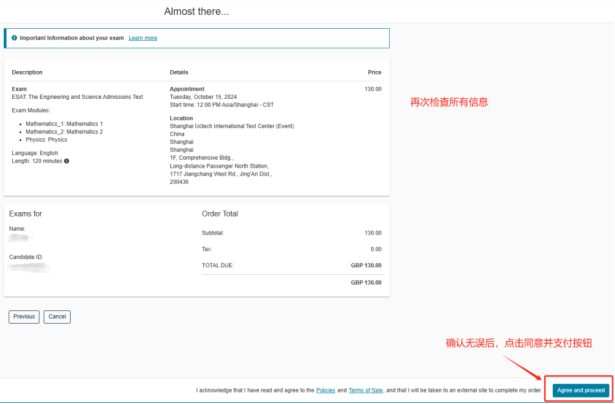Click the Order Total heading
Screen dimensions: 615x404
[x=220, y=214]
